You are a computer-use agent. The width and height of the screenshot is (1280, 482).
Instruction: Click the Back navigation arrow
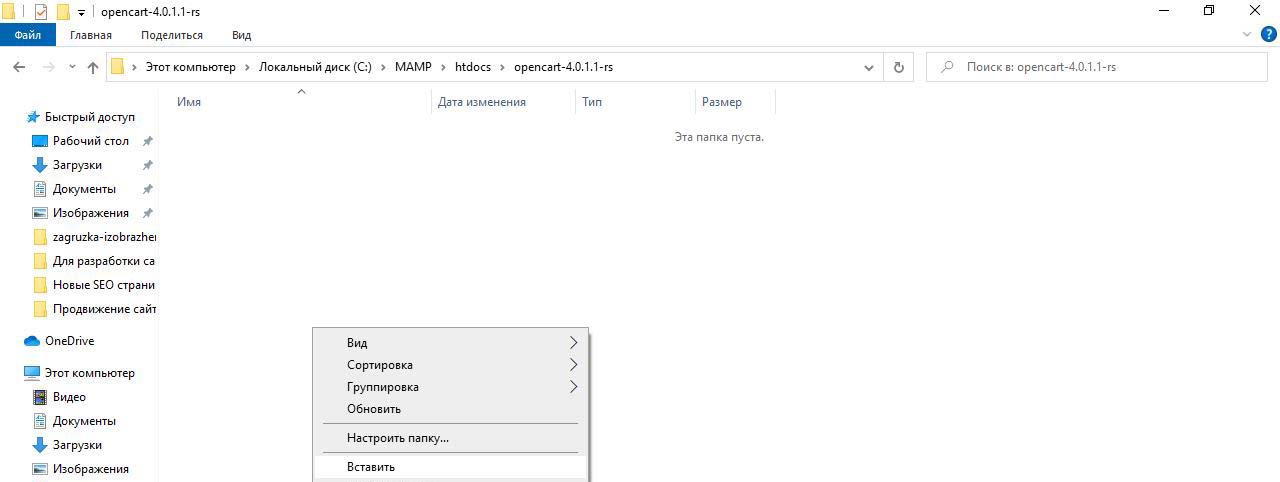18,67
